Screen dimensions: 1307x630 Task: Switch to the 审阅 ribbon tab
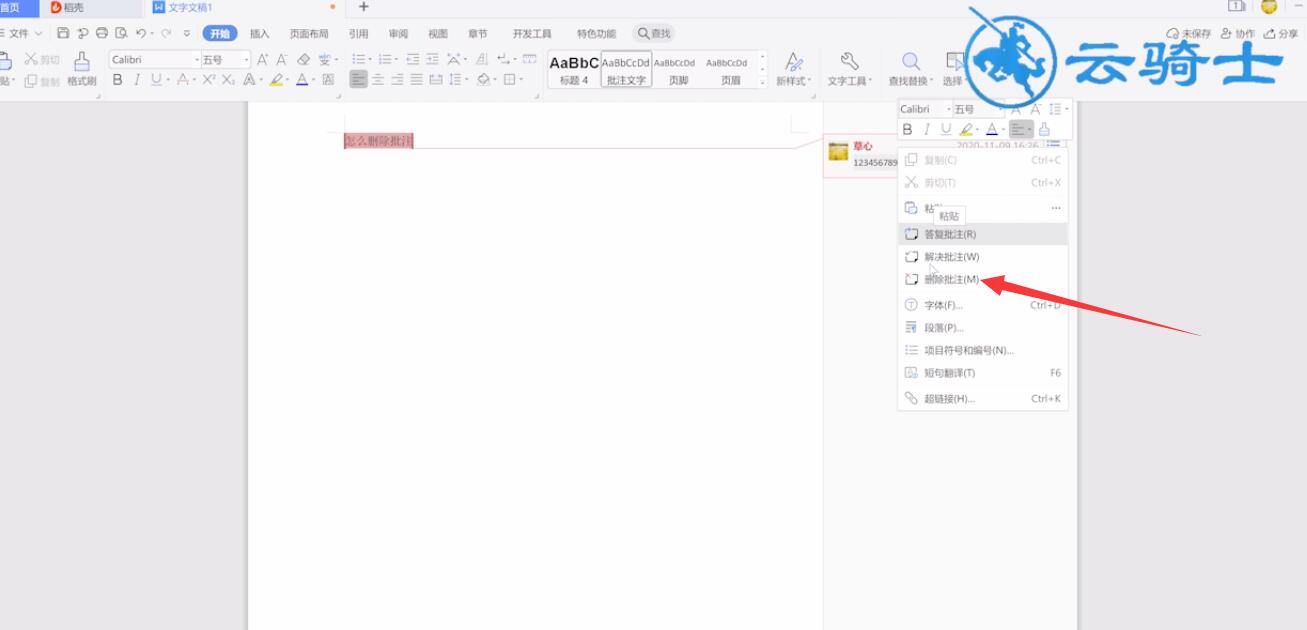pos(398,33)
